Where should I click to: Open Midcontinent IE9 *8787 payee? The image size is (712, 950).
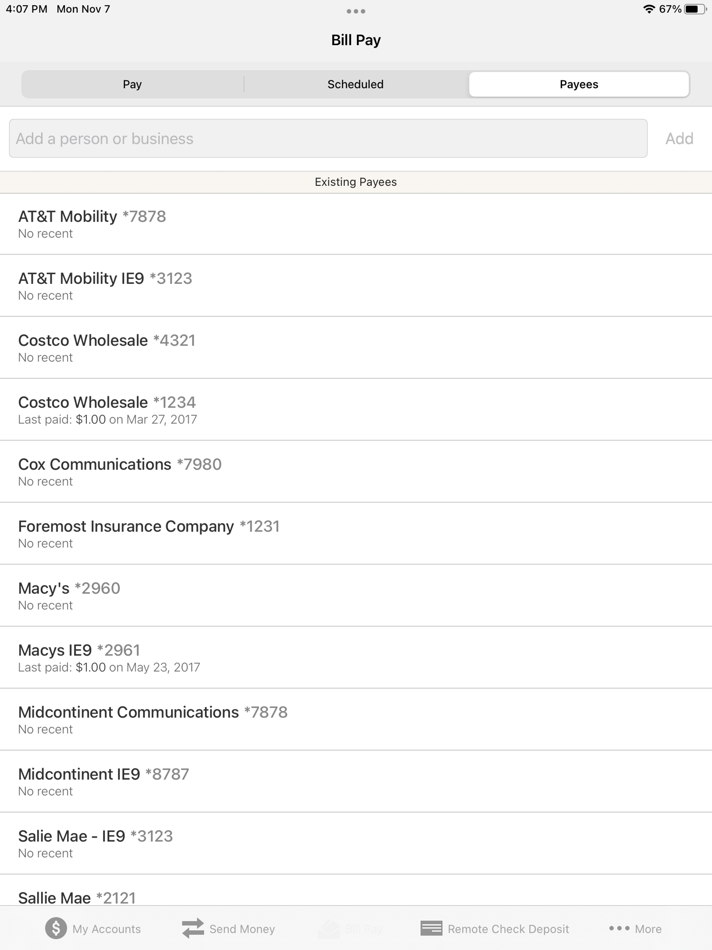point(356,782)
